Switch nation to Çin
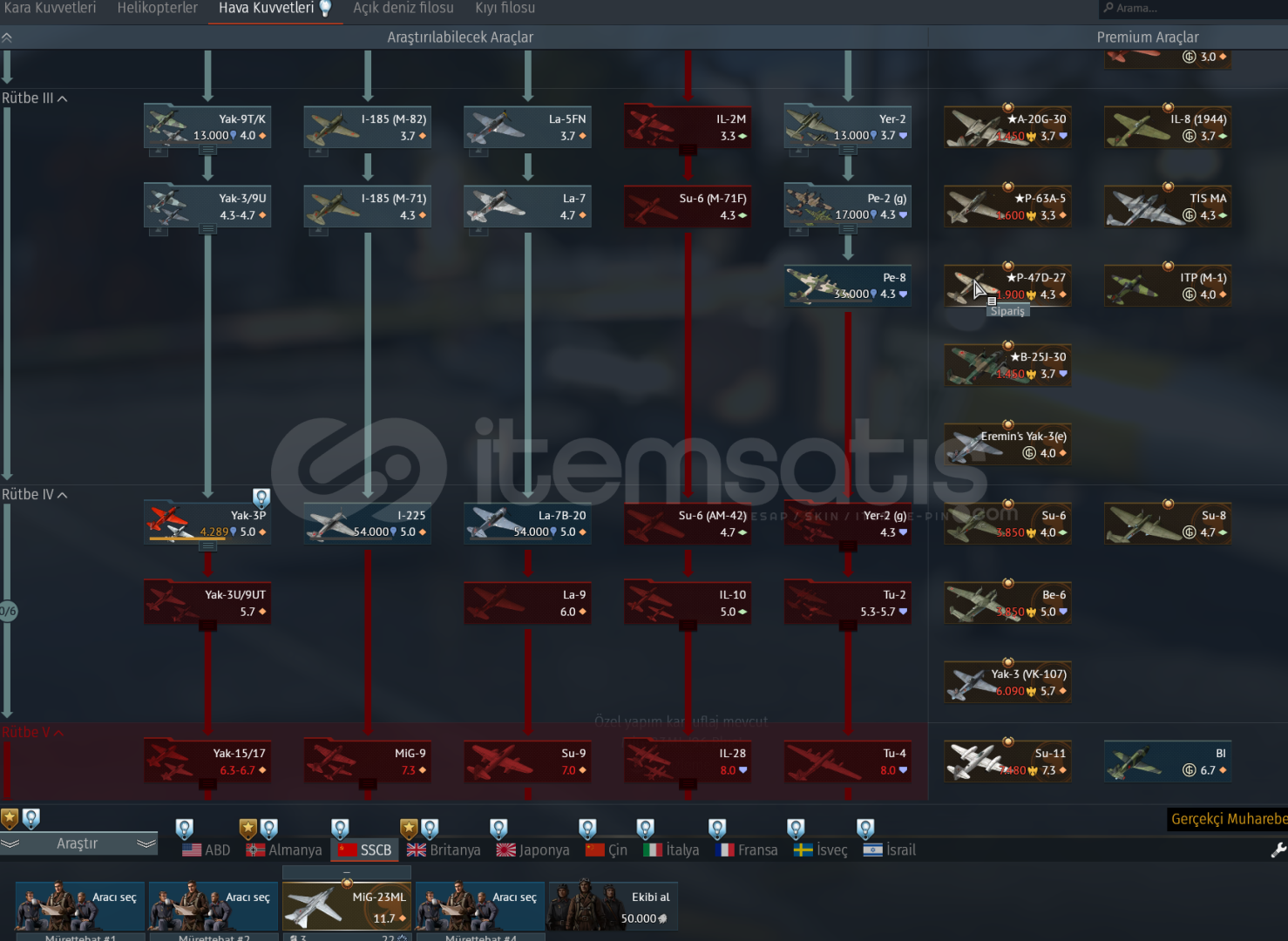The height and width of the screenshot is (941, 1288). click(x=607, y=850)
